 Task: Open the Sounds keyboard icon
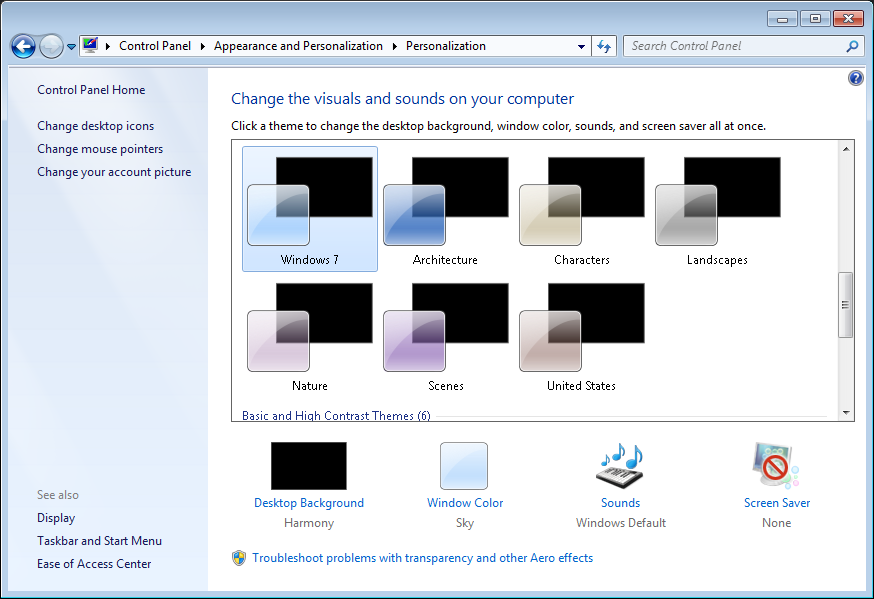pos(620,466)
